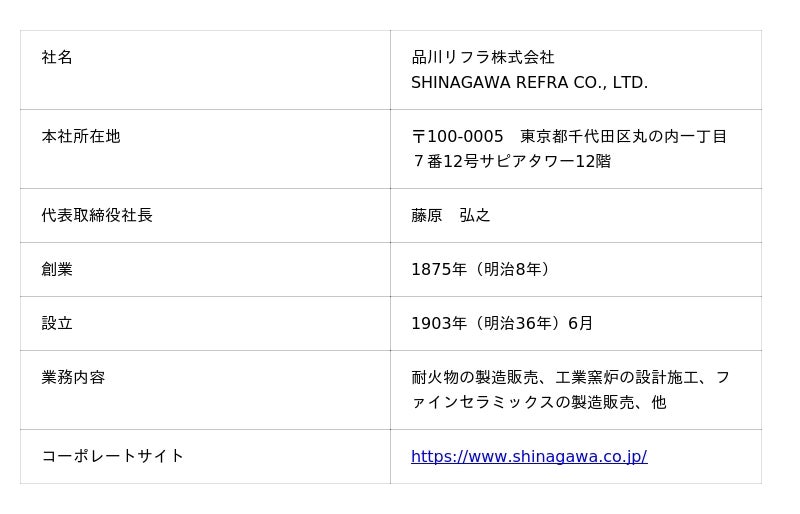The image size is (800, 514).
Task: Click the 業務内容 row label
Action: tap(73, 378)
